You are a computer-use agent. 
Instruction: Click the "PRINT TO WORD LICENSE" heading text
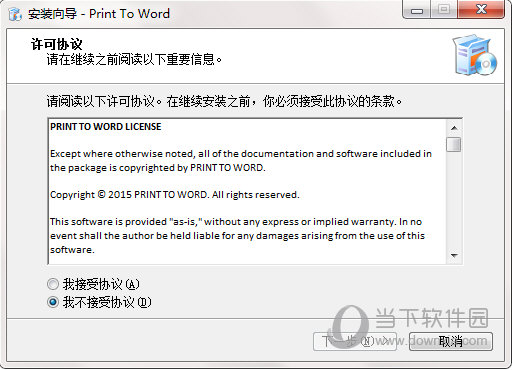click(x=106, y=127)
